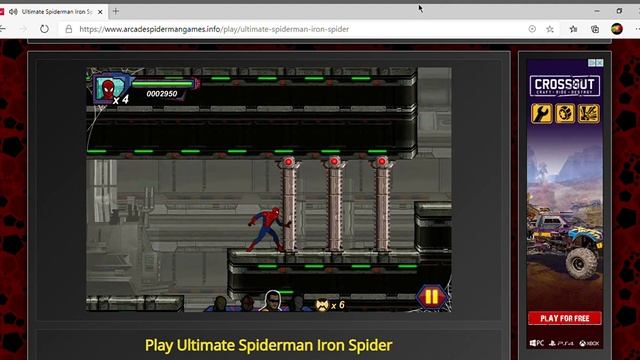Reload the page with the refresh button
Viewport: 640px width, 360px height.
click(44, 29)
